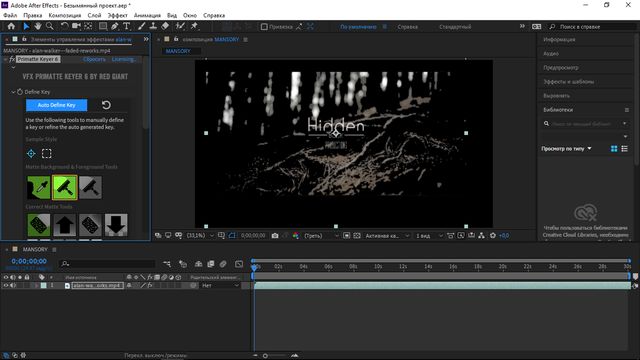Select the Clone Stamp tool
Image resolution: width=640 pixels, height=360 pixels.
(x=153, y=26)
